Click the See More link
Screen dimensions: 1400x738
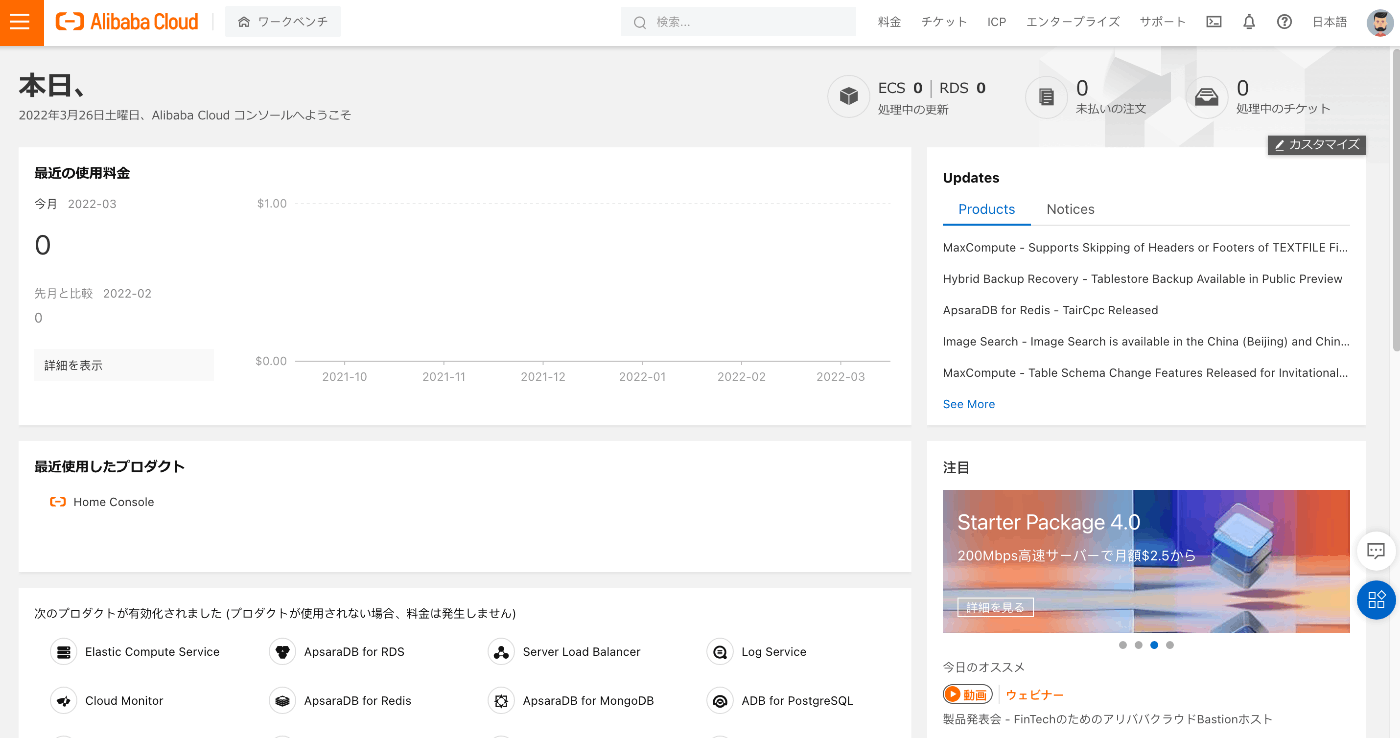click(x=969, y=404)
